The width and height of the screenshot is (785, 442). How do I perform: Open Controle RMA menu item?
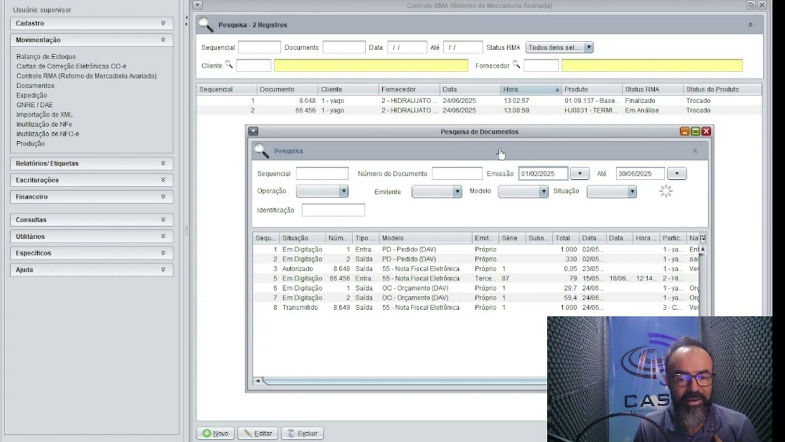point(86,76)
